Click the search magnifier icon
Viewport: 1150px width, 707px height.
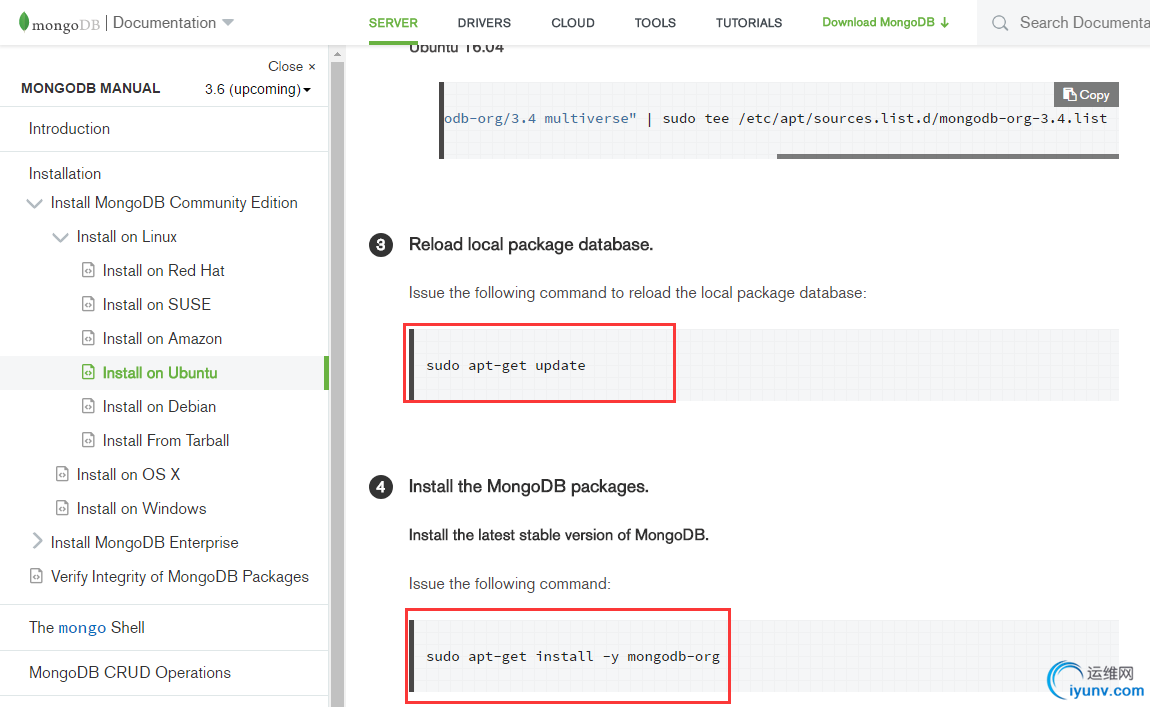pyautogui.click(x=1000, y=23)
